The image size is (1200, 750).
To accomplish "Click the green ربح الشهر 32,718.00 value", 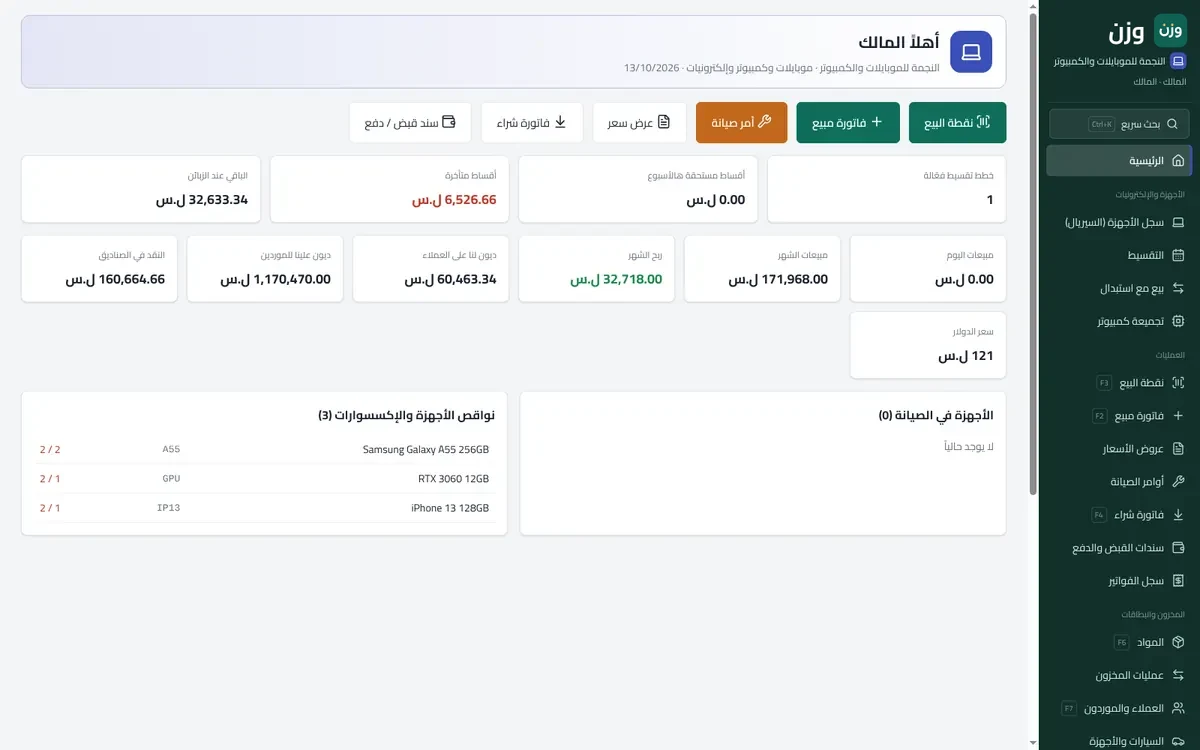I will click(616, 279).
